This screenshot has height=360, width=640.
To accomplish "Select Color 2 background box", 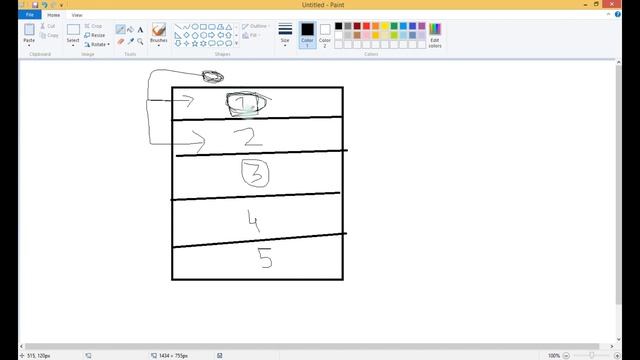I will click(x=325, y=35).
